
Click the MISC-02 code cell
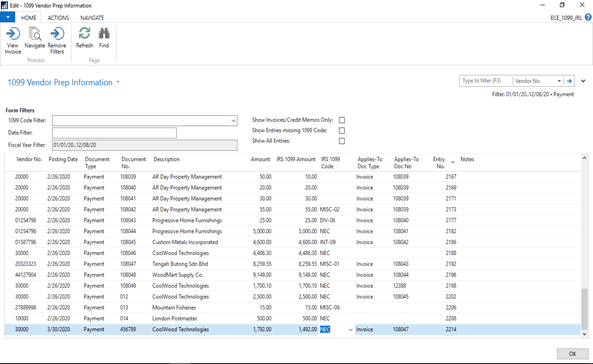pyautogui.click(x=330, y=210)
